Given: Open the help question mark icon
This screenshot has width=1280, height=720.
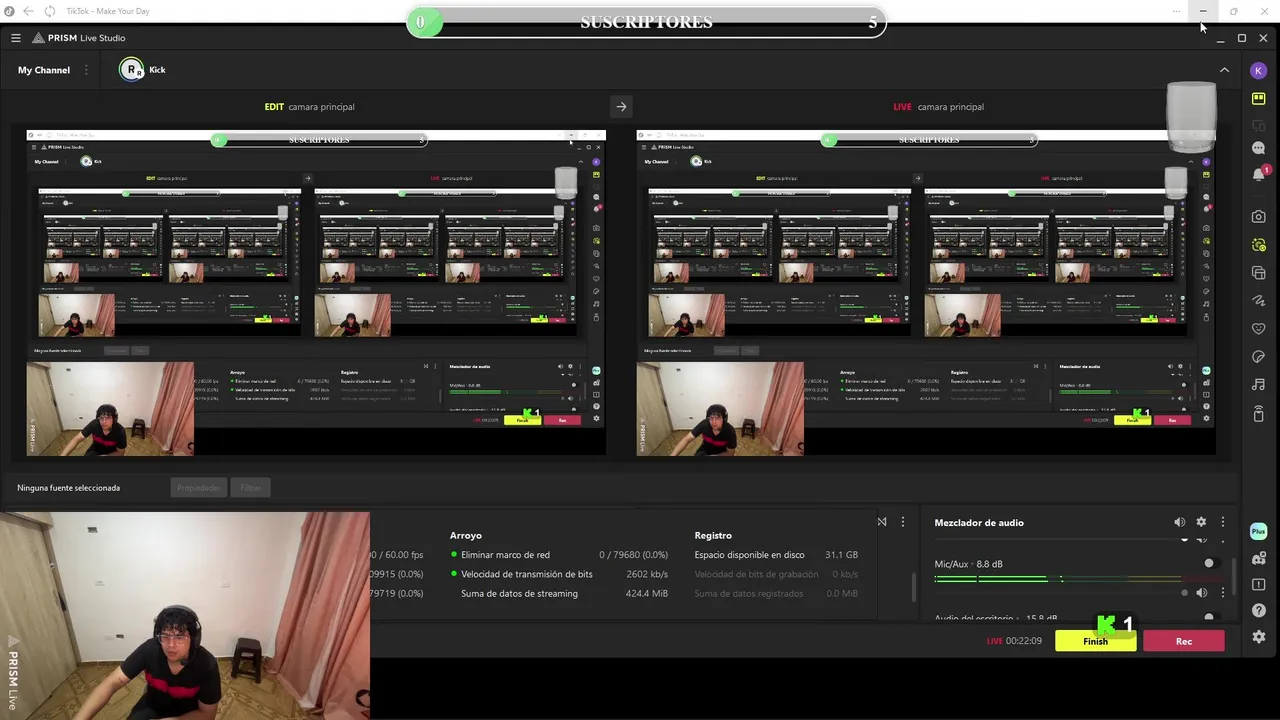Looking at the screenshot, I should tap(1258, 611).
